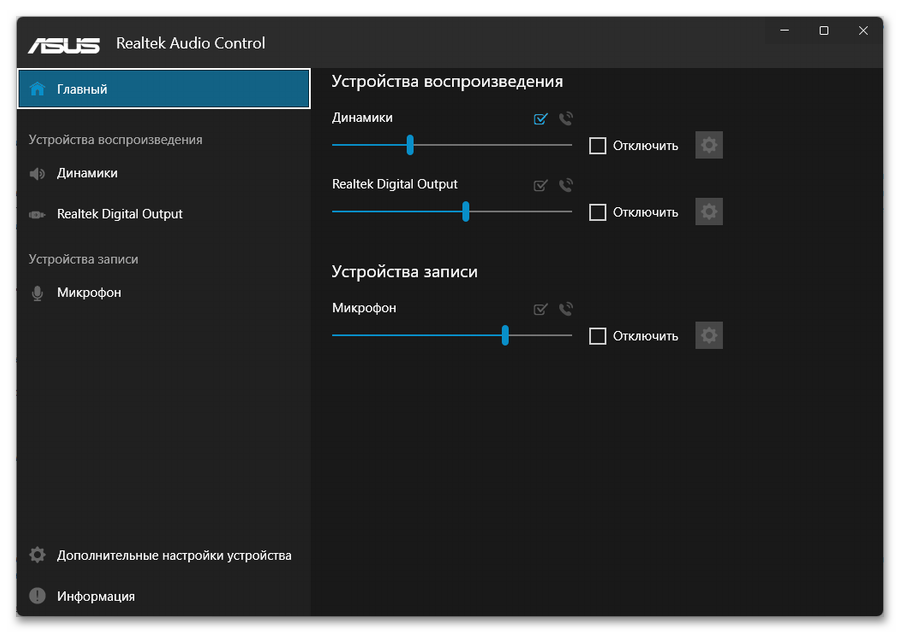Minimize the Realtek Audio Control window
Screen dimensions: 900x633
[x=785, y=30]
